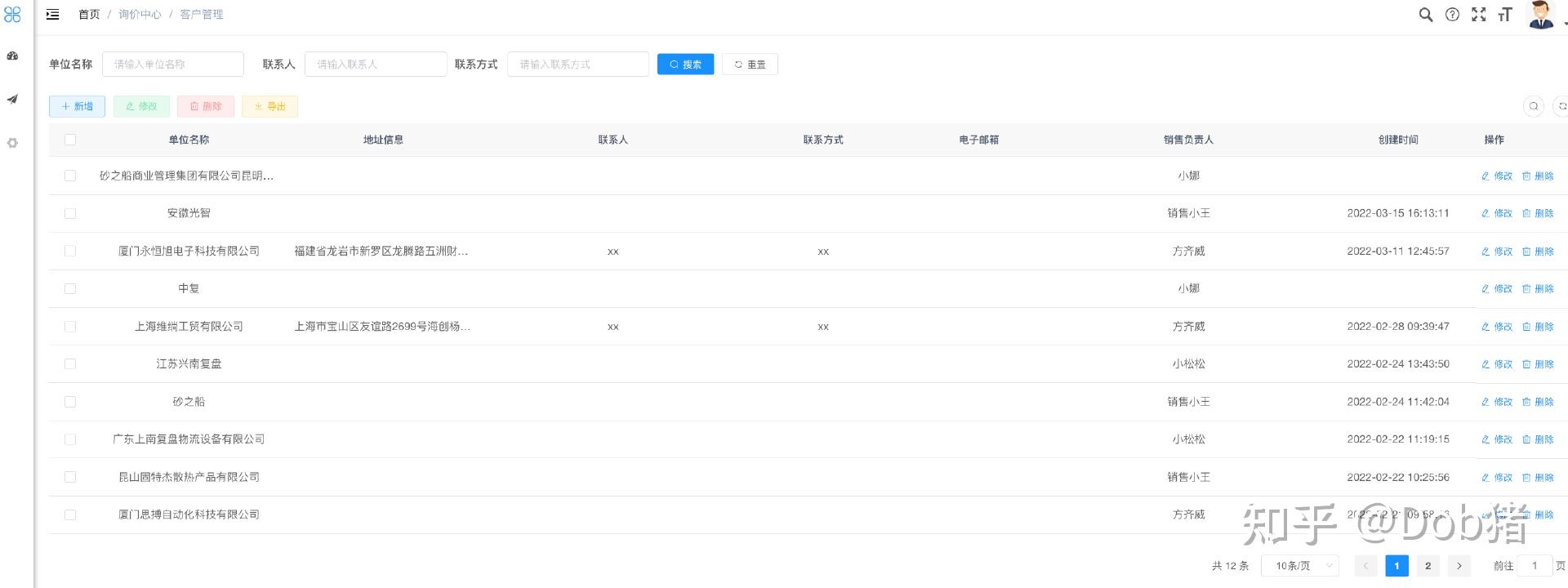Edit the 厦门永恒旭电子科技有限公司 row

[1497, 252]
